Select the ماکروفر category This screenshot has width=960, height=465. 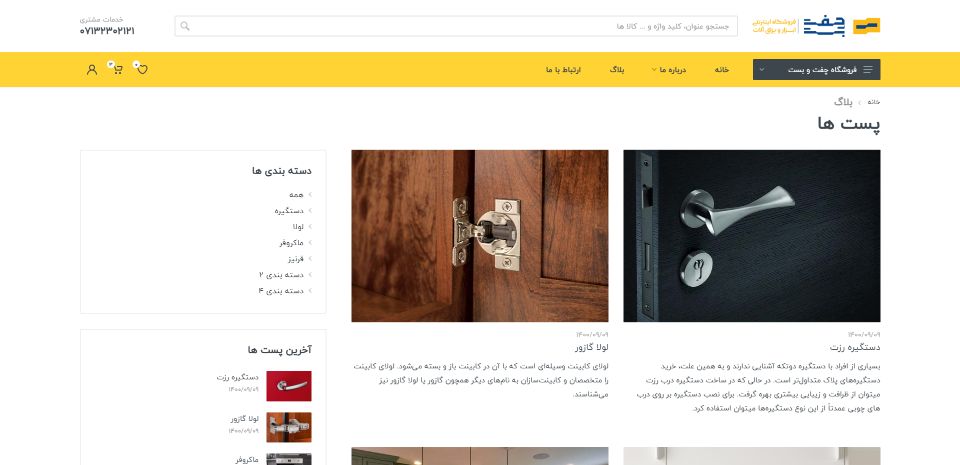coord(291,243)
